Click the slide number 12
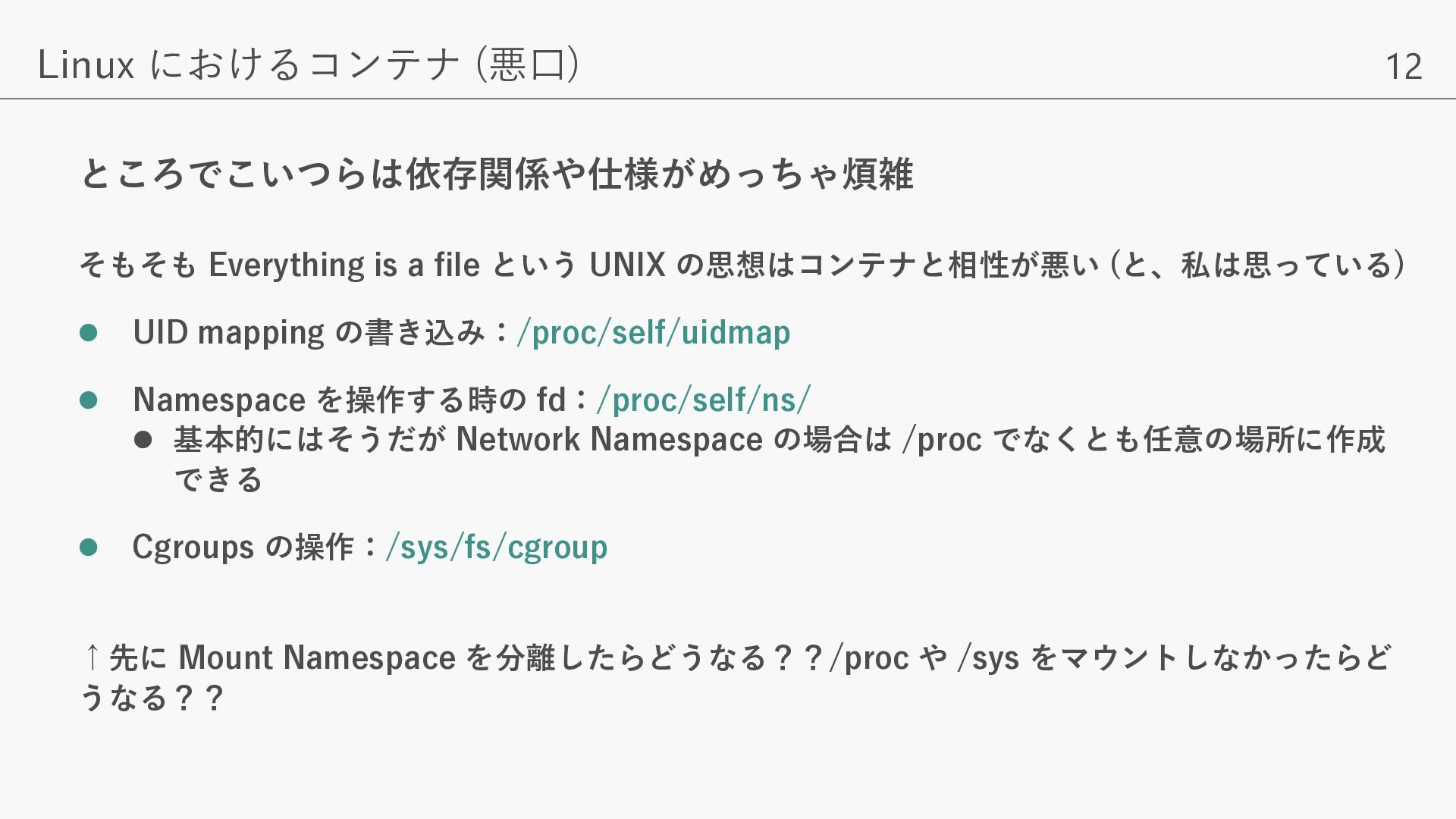This screenshot has width=1456, height=819. coord(1403,67)
